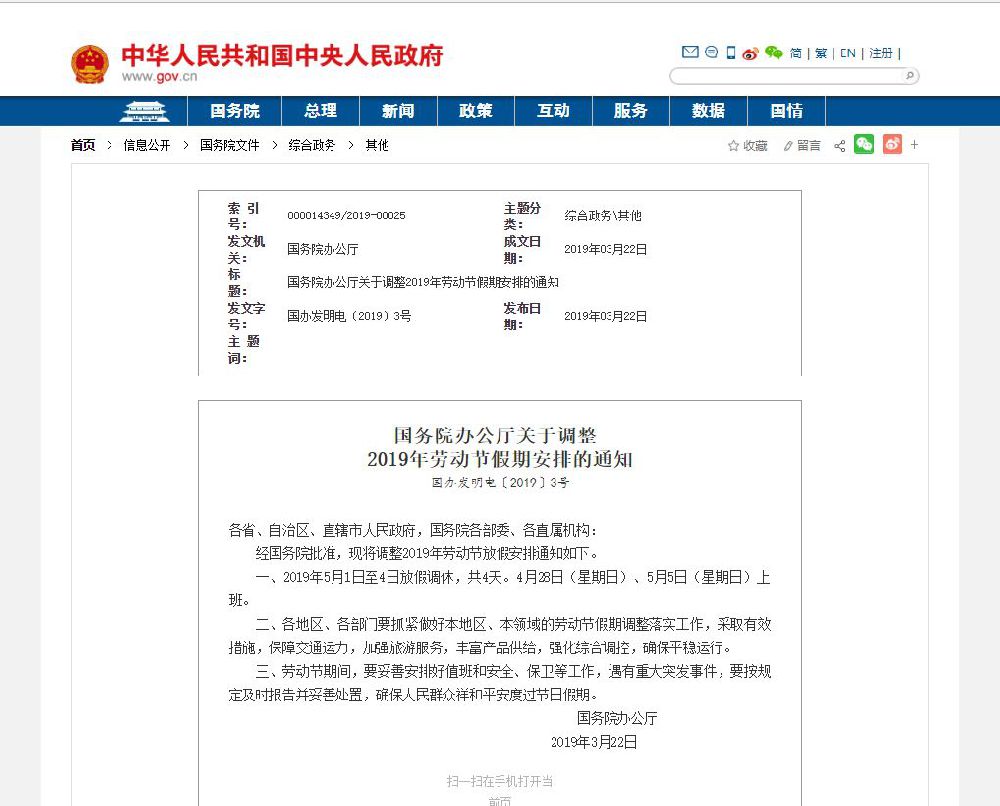Click 收藏 favorite star link

[747, 146]
